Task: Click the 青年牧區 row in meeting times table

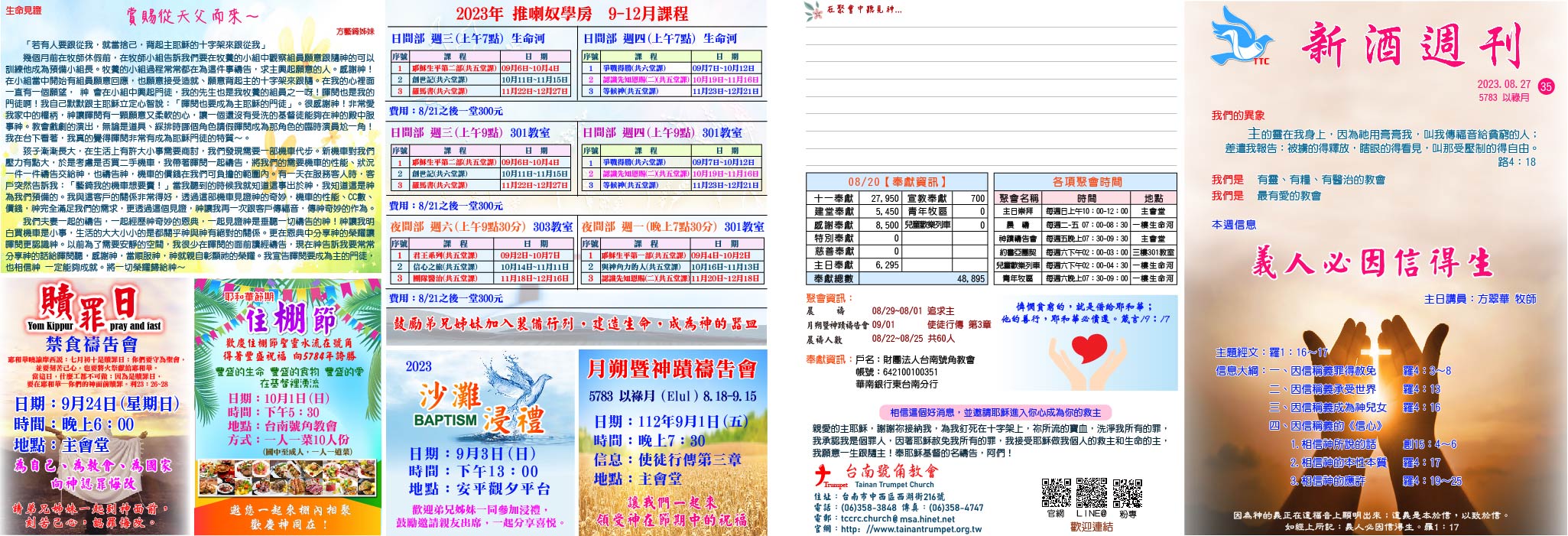Action: (1086, 278)
